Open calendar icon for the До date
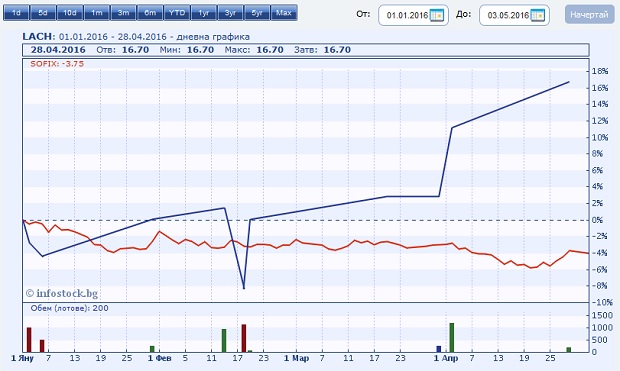This screenshot has width=620, height=371. tap(538, 15)
